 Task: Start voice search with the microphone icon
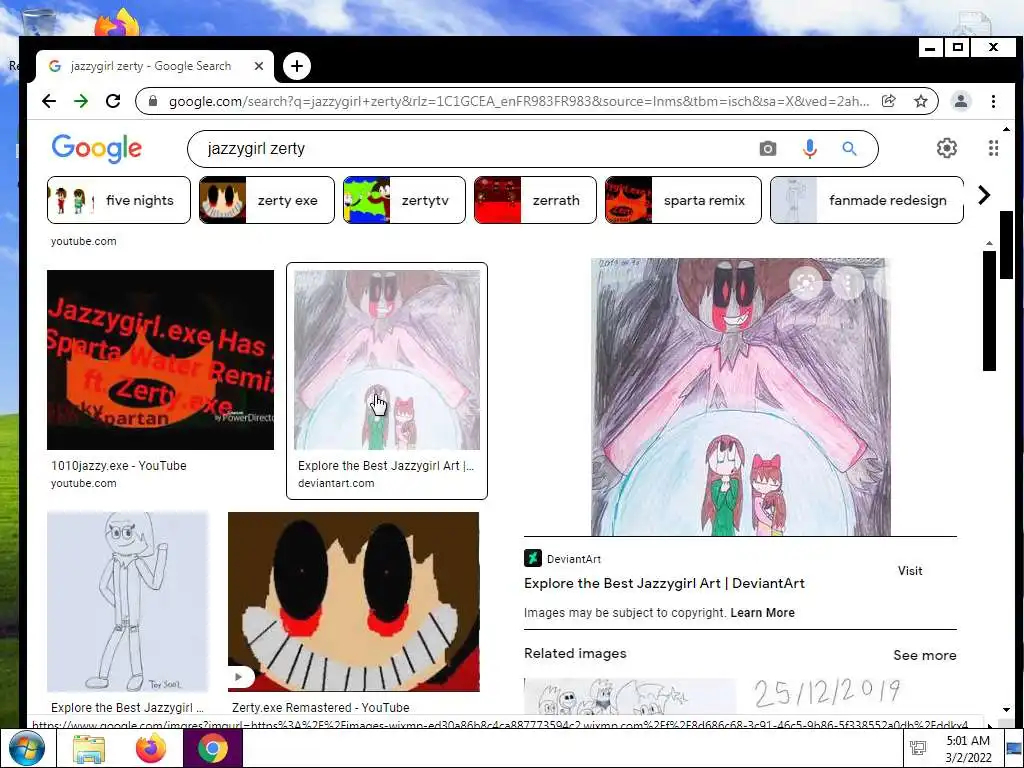[x=809, y=149]
